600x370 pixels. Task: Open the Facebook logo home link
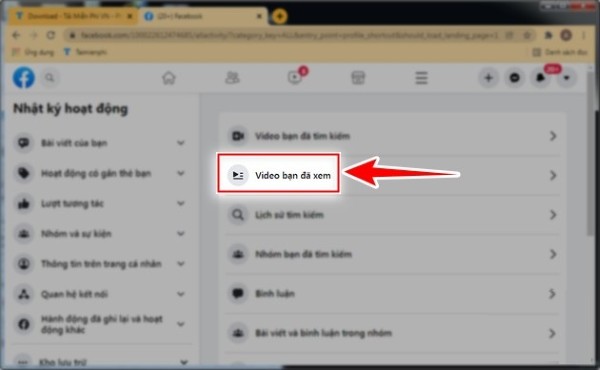click(x=24, y=78)
